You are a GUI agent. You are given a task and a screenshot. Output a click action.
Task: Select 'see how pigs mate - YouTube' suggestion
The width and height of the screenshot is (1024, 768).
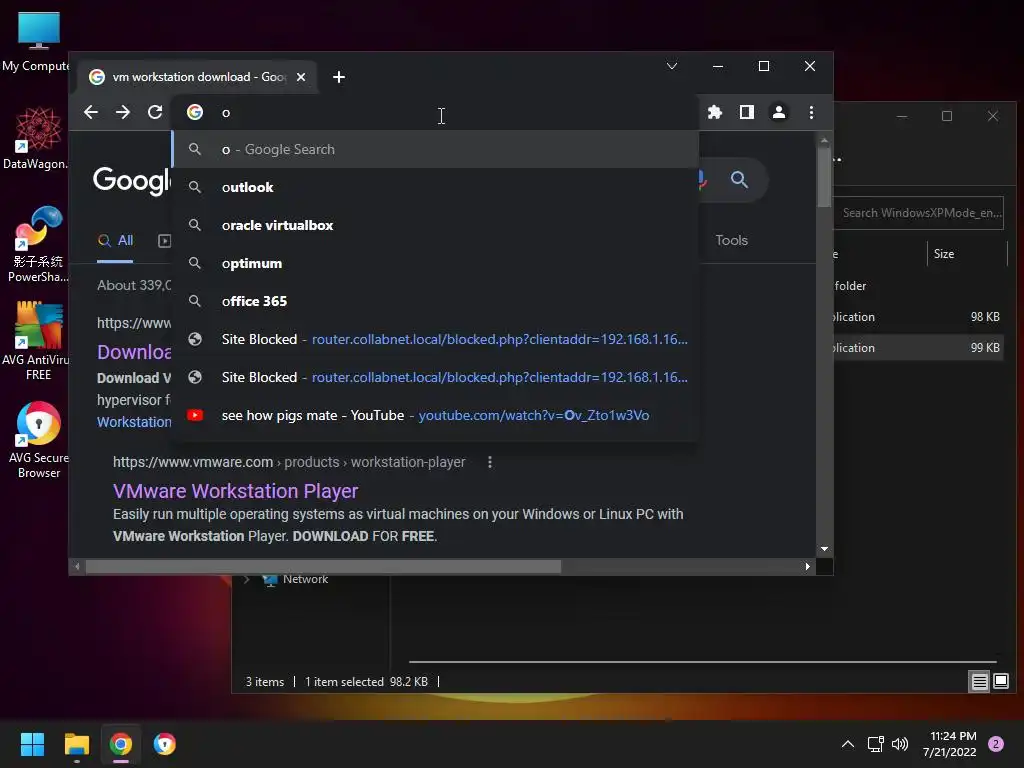click(436, 415)
